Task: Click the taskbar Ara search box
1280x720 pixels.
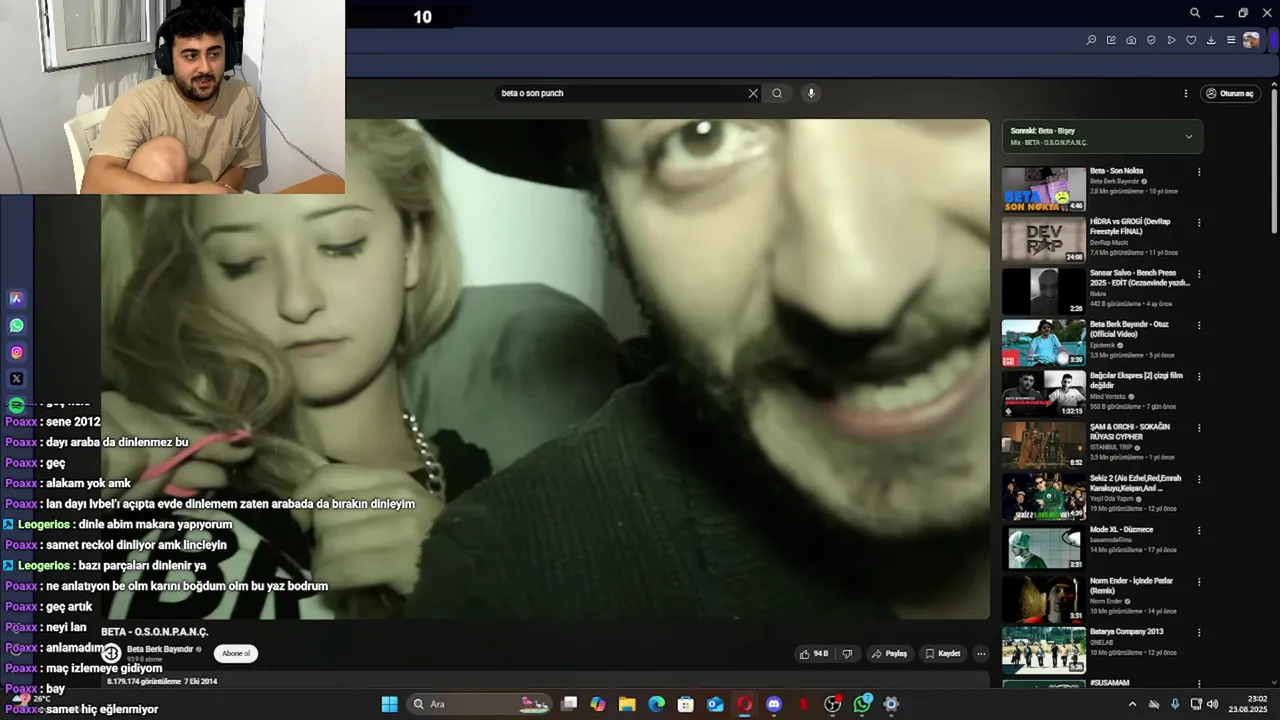Action: tap(478, 704)
